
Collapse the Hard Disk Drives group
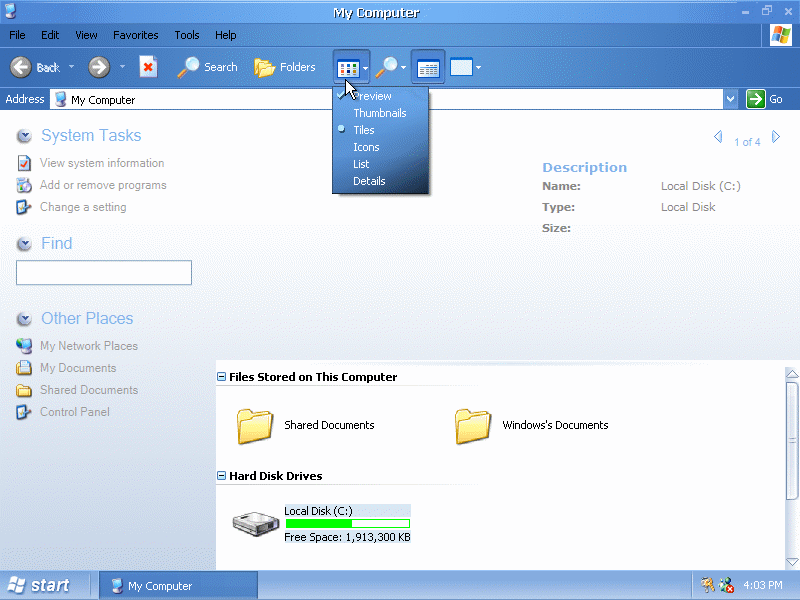point(221,476)
